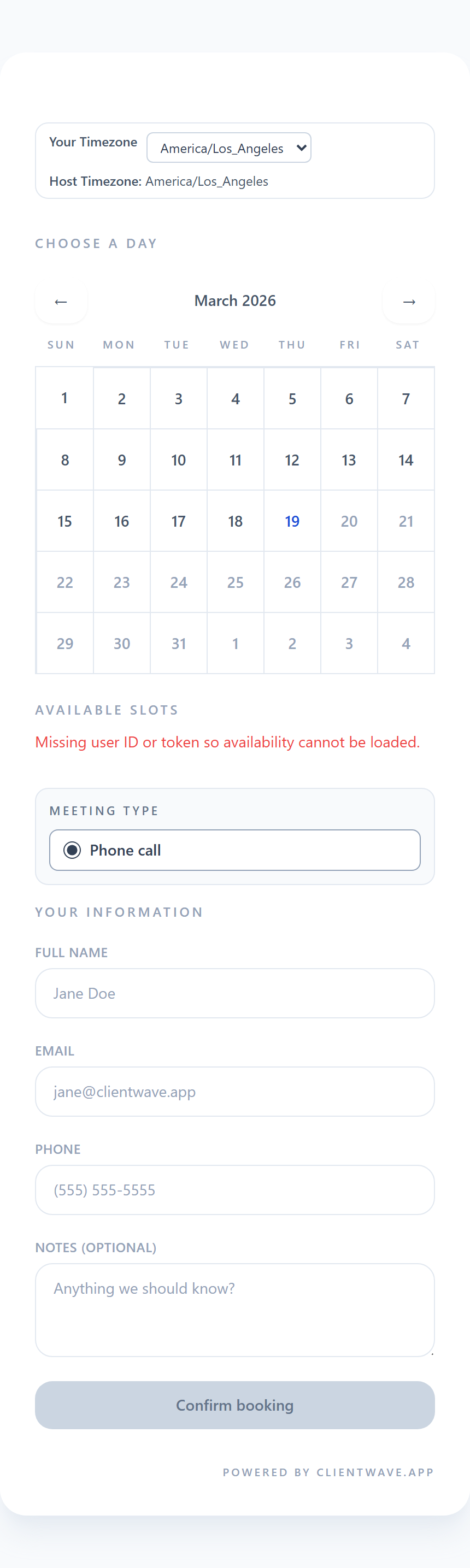Choose March 1 in the calendar
This screenshot has height=1568, width=470.
64,398
